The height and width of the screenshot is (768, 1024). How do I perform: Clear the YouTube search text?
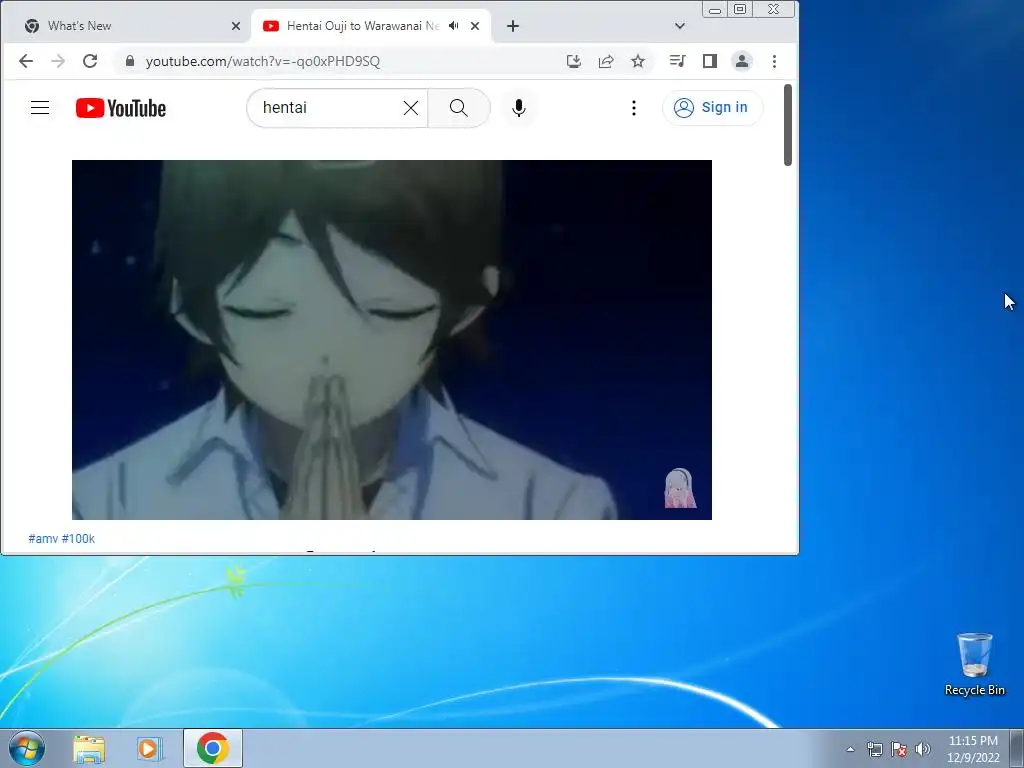click(411, 108)
